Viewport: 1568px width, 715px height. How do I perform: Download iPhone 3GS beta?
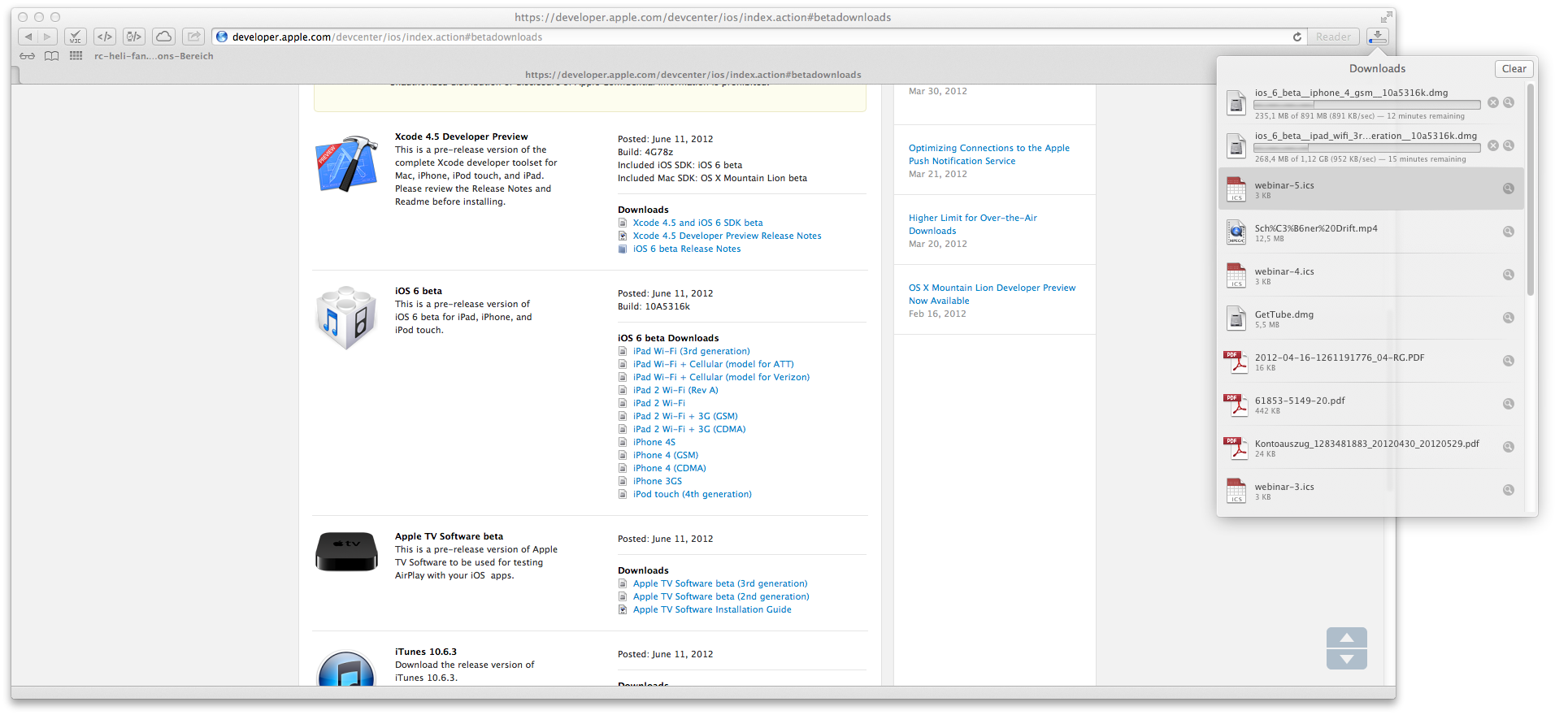click(658, 481)
